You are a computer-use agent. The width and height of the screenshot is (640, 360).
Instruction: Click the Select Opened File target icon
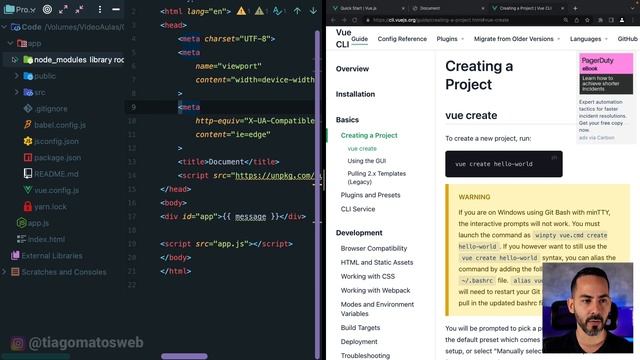47,9
